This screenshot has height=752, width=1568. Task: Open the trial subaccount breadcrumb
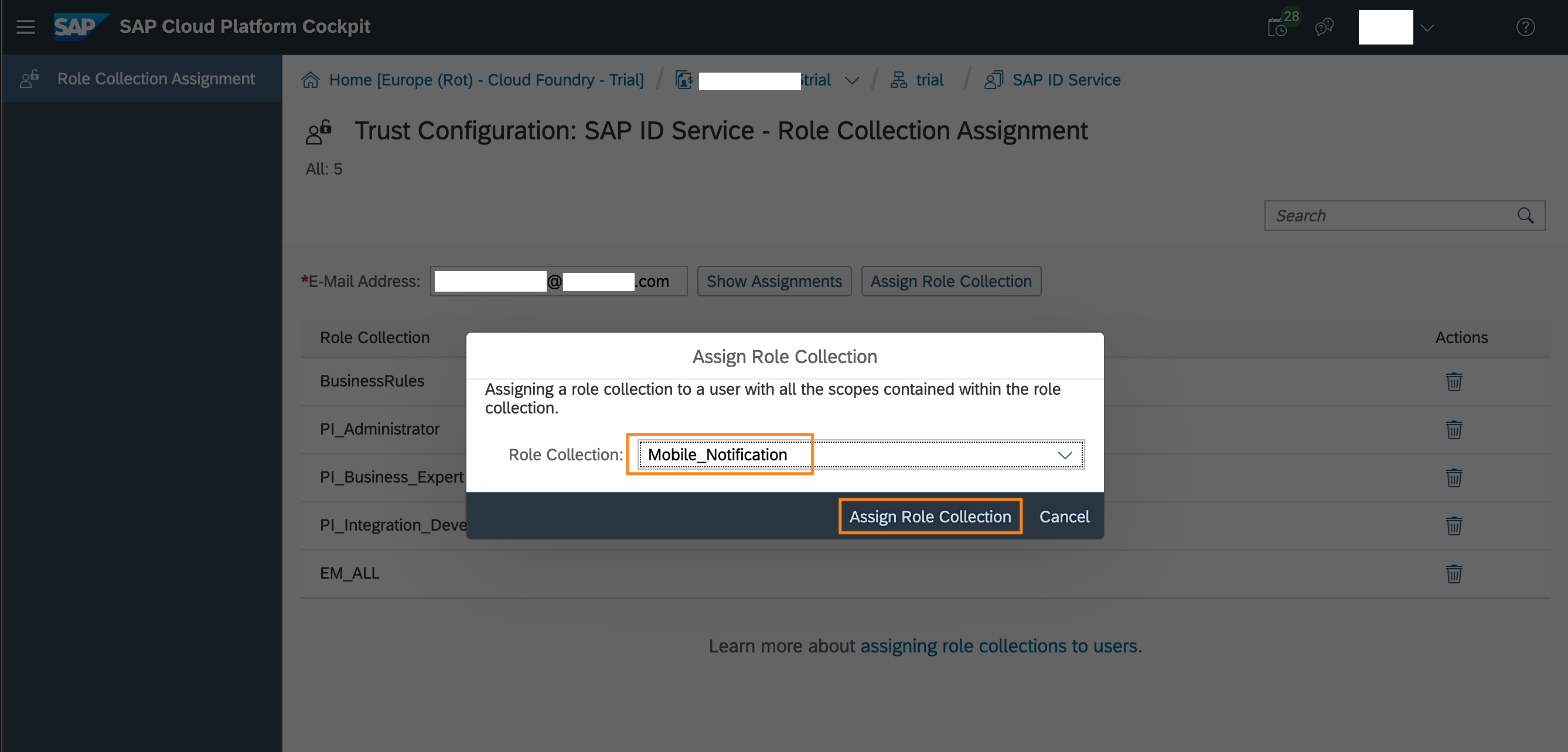pyautogui.click(x=929, y=80)
